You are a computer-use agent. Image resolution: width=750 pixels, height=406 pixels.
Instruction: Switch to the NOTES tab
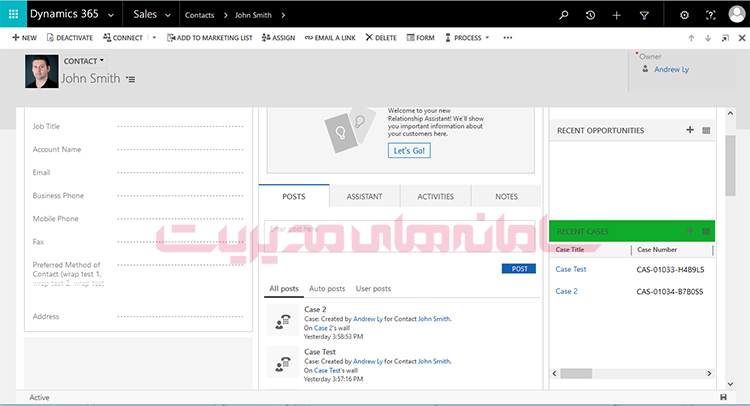click(506, 197)
